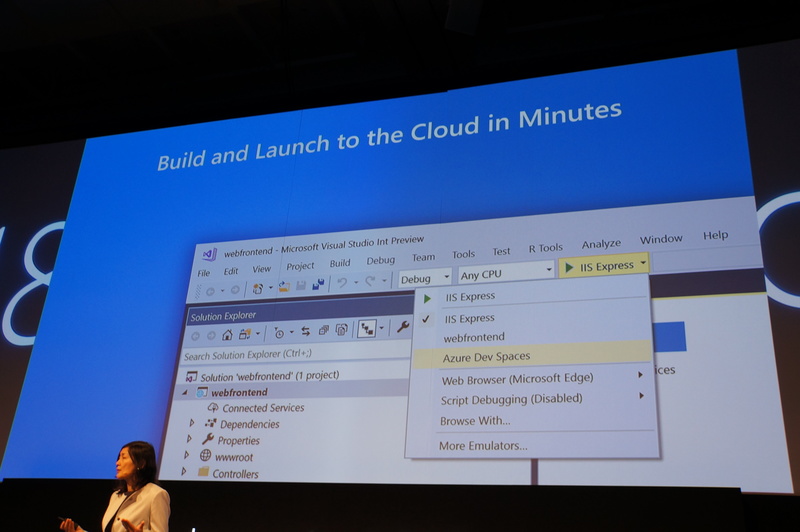
Task: Open the Any CPU platform dropdown
Action: (x=549, y=268)
